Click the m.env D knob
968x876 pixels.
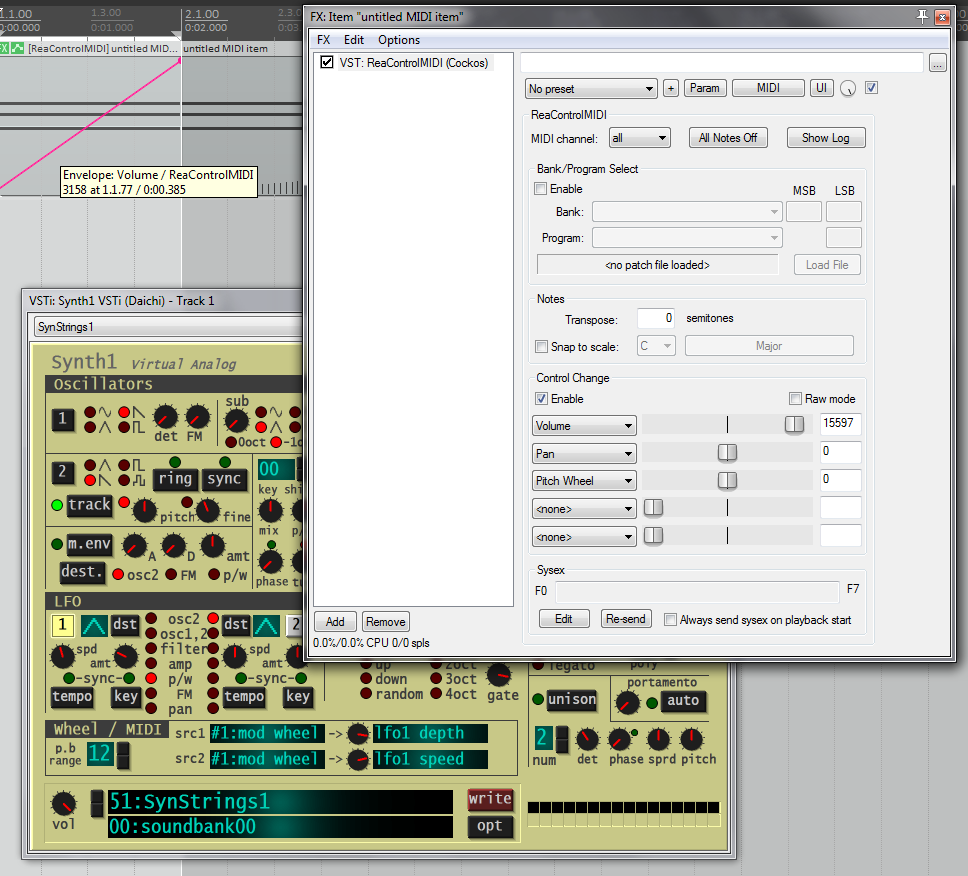173,546
